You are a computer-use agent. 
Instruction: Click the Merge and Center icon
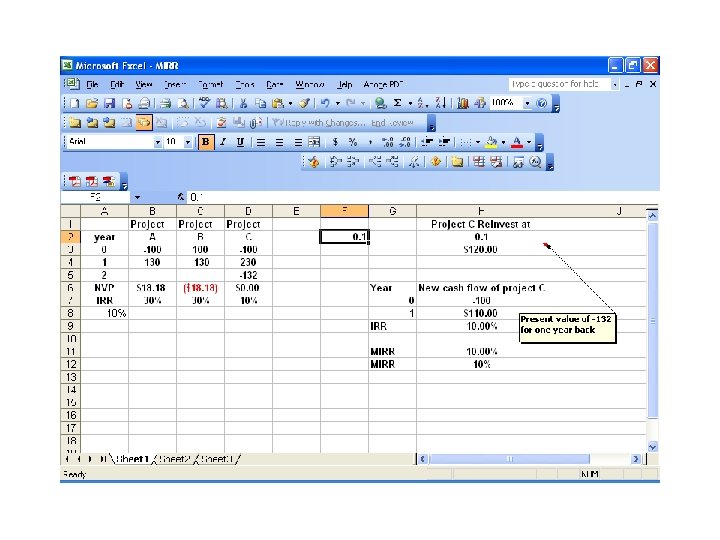[315, 142]
